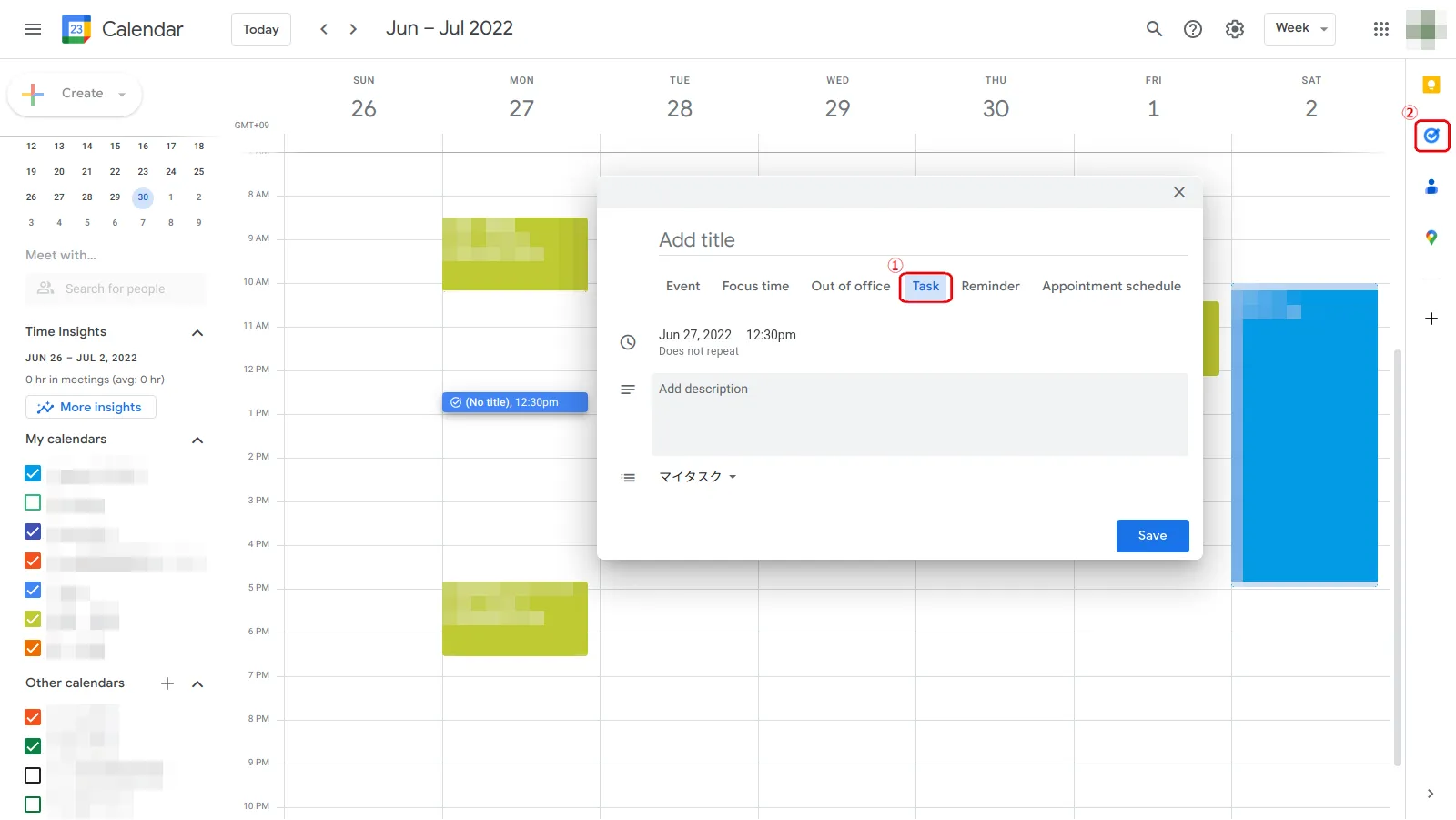Open Google Tasks from the side panel
Viewport: 1456px width, 820px height.
(x=1431, y=136)
